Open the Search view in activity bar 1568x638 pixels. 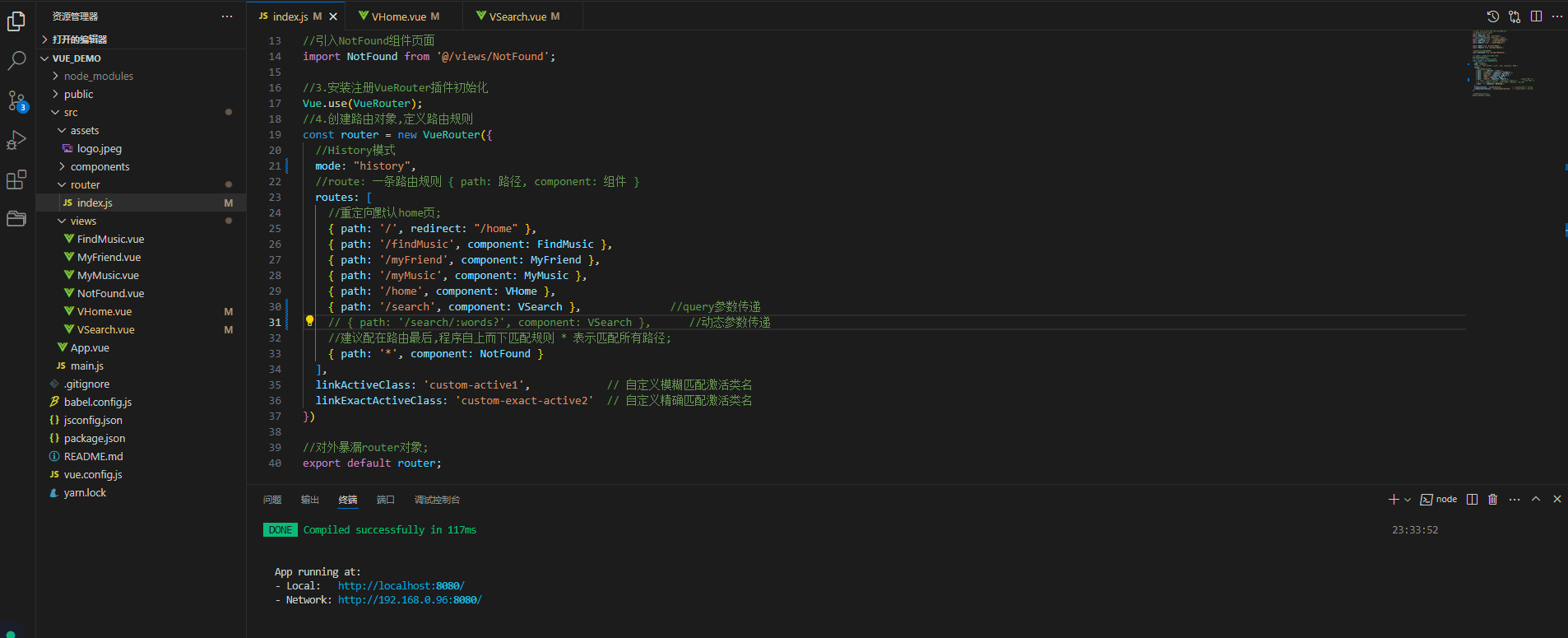(x=16, y=61)
